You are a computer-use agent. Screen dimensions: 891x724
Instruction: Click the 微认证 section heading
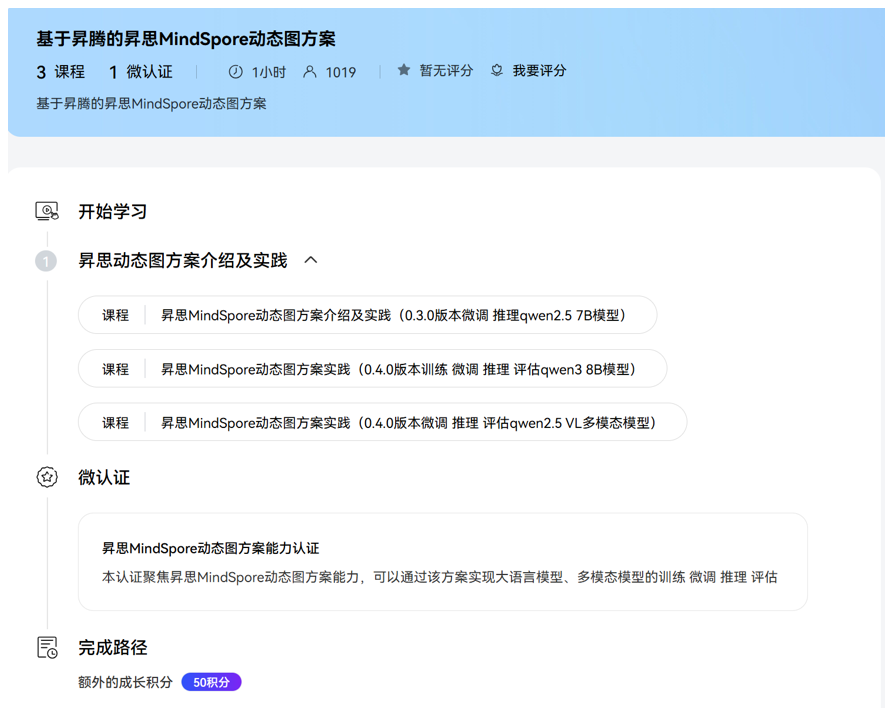pos(104,477)
